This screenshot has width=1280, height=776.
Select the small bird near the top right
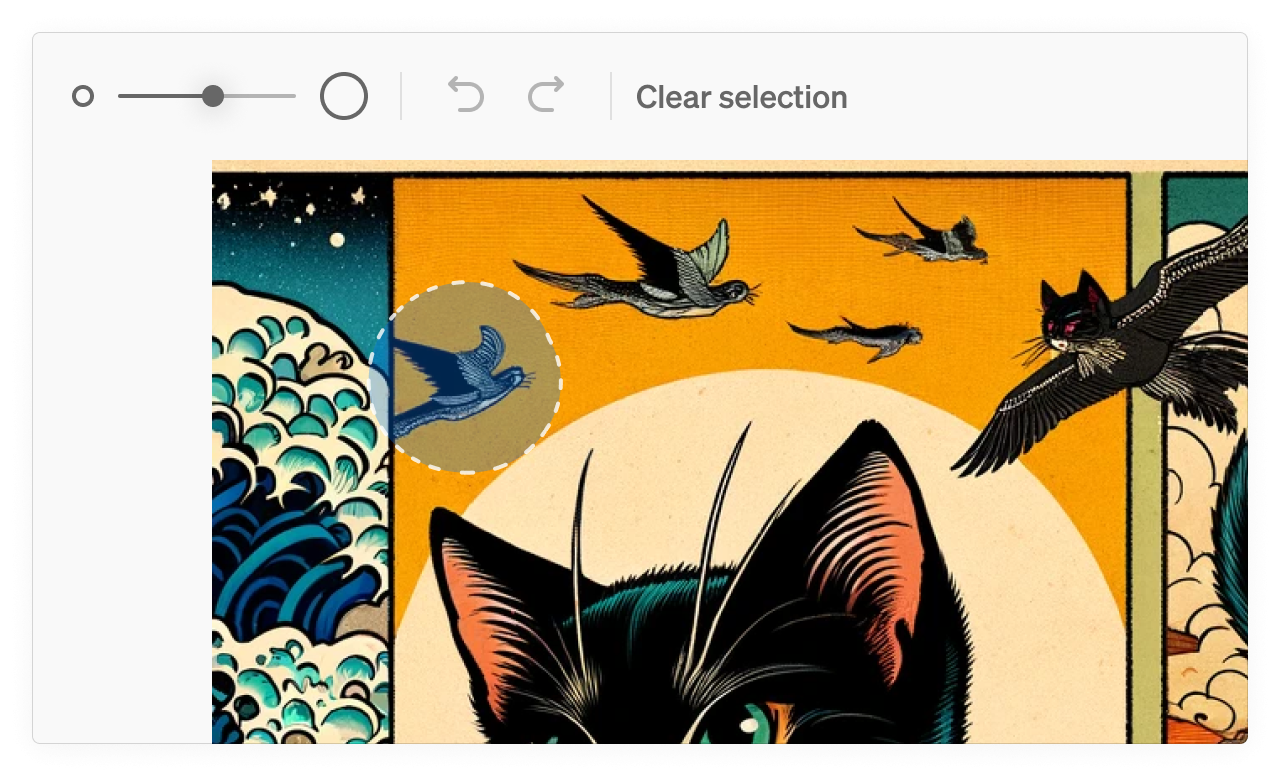pos(925,233)
